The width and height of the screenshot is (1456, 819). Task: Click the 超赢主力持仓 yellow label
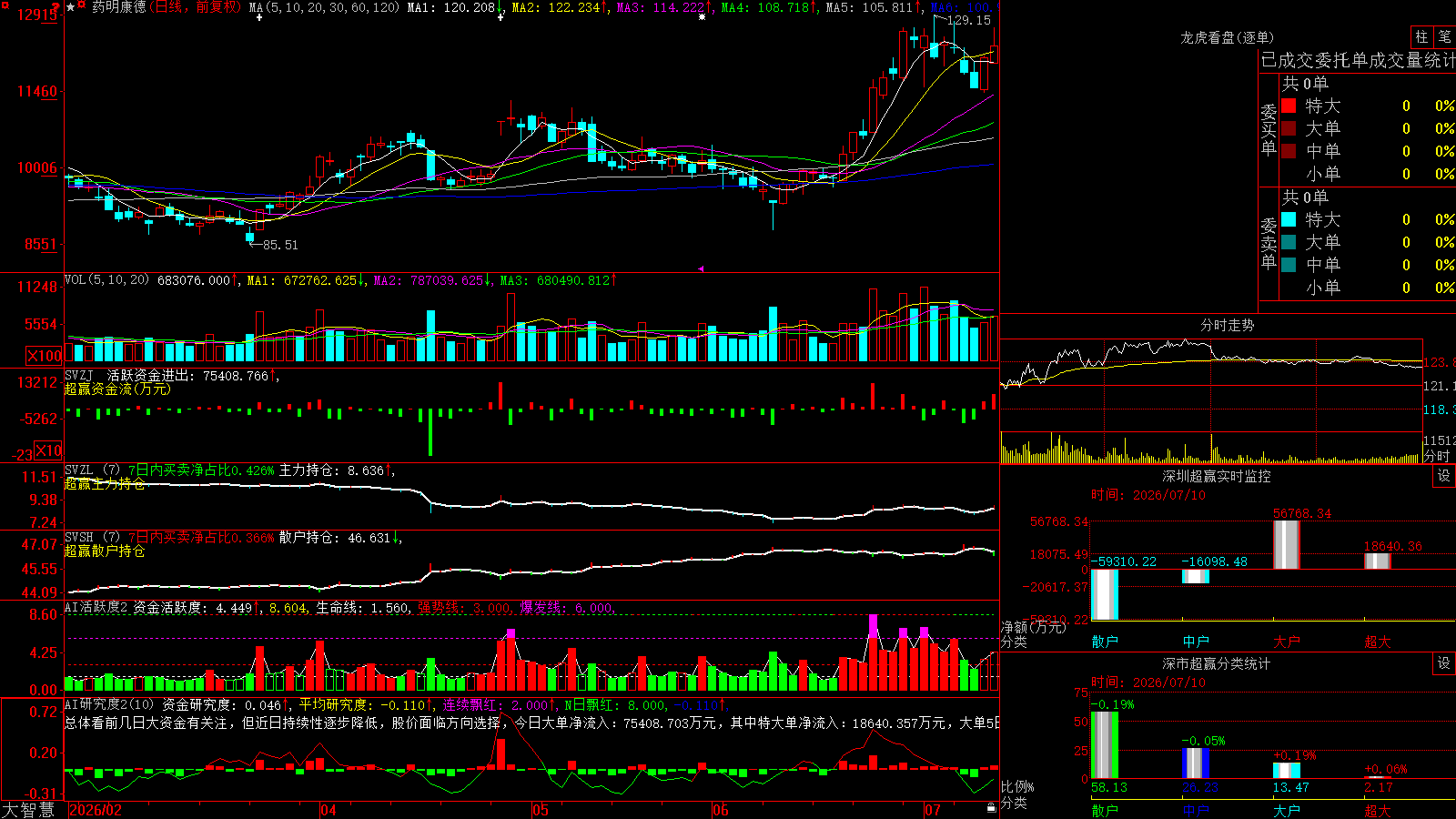coord(105,483)
